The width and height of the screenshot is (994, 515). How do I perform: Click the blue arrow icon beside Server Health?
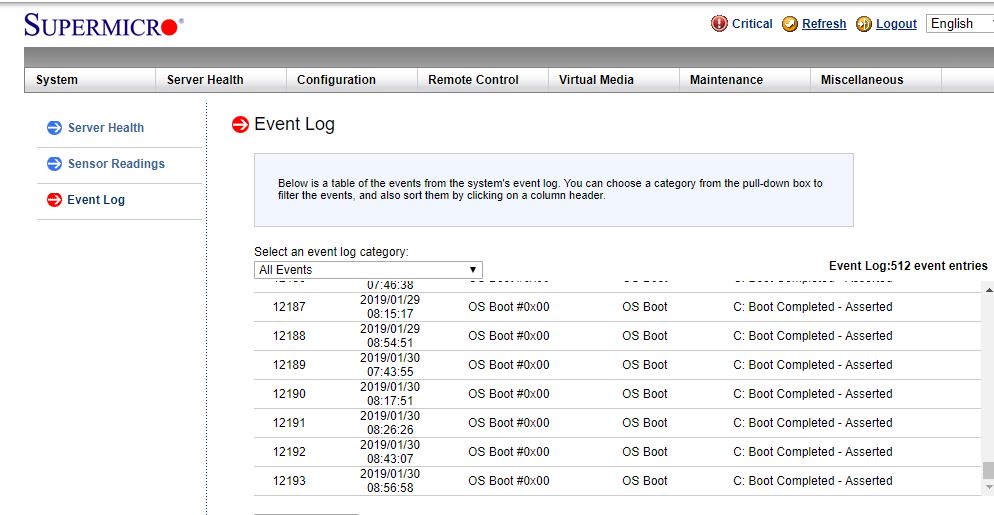coord(54,128)
